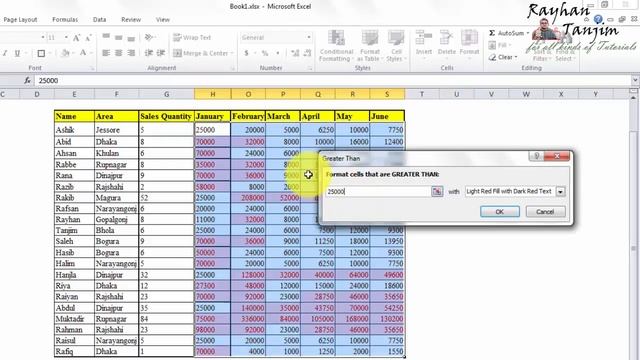Expand the Merge & Center arrow
Screen dimensions: 640x360
tap(232, 53)
